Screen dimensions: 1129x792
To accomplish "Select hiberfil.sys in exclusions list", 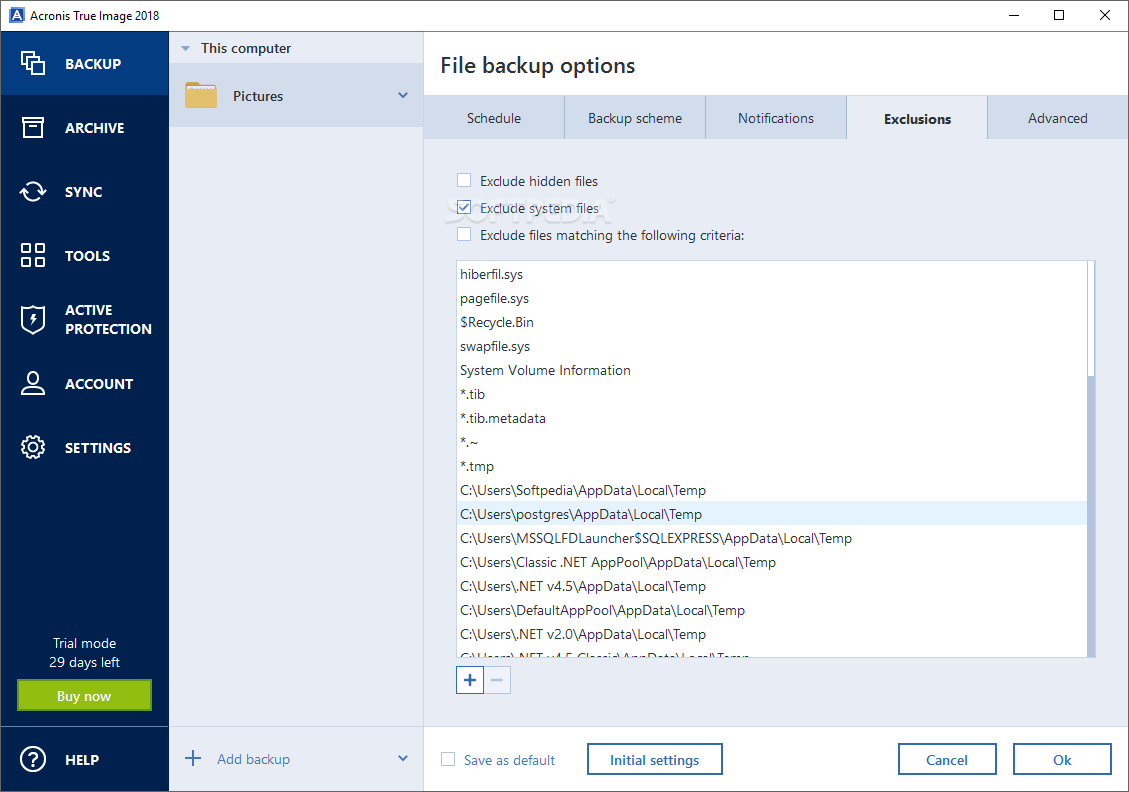I will pos(771,274).
